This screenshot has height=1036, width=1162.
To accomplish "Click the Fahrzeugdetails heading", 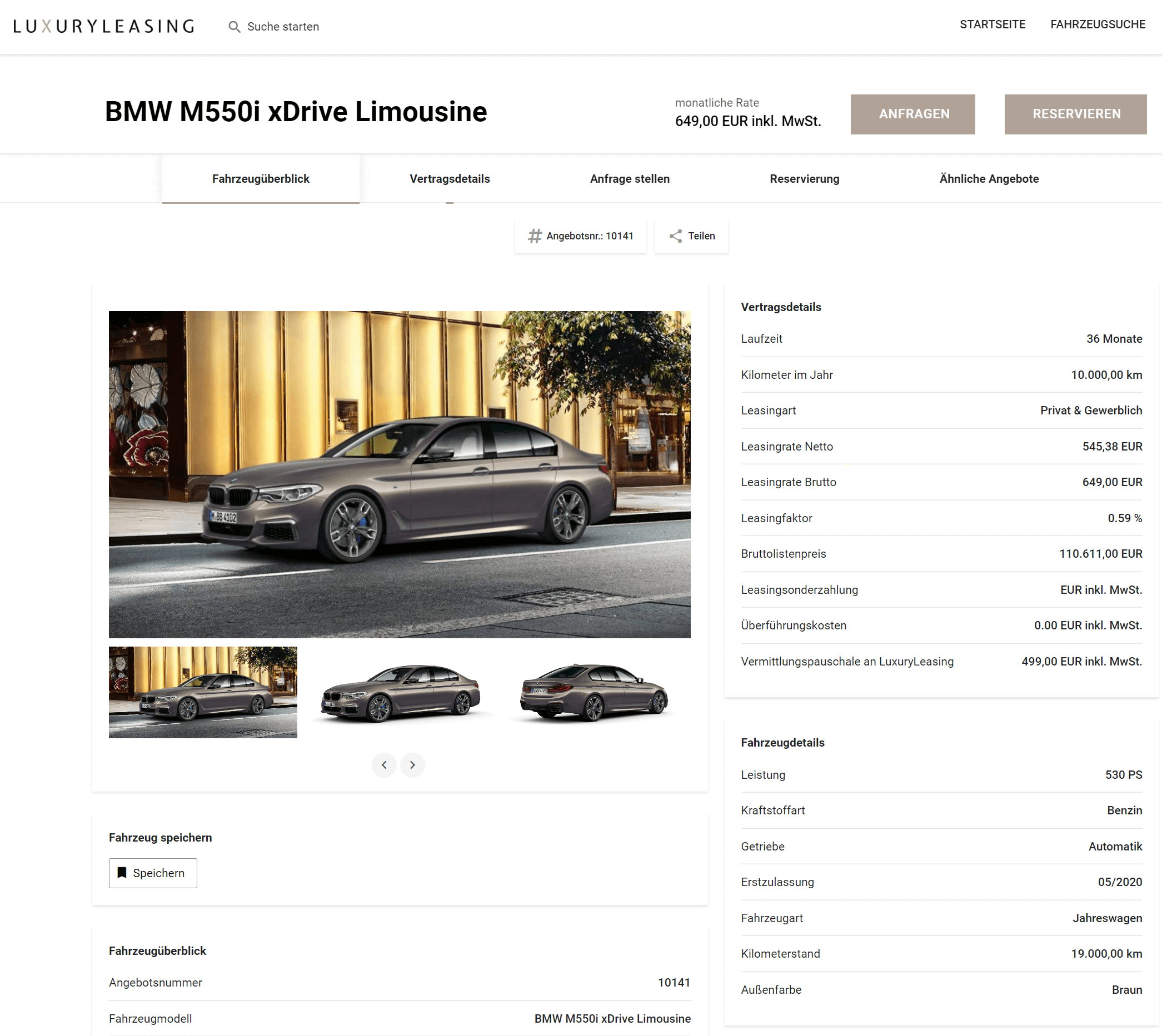I will (x=783, y=743).
